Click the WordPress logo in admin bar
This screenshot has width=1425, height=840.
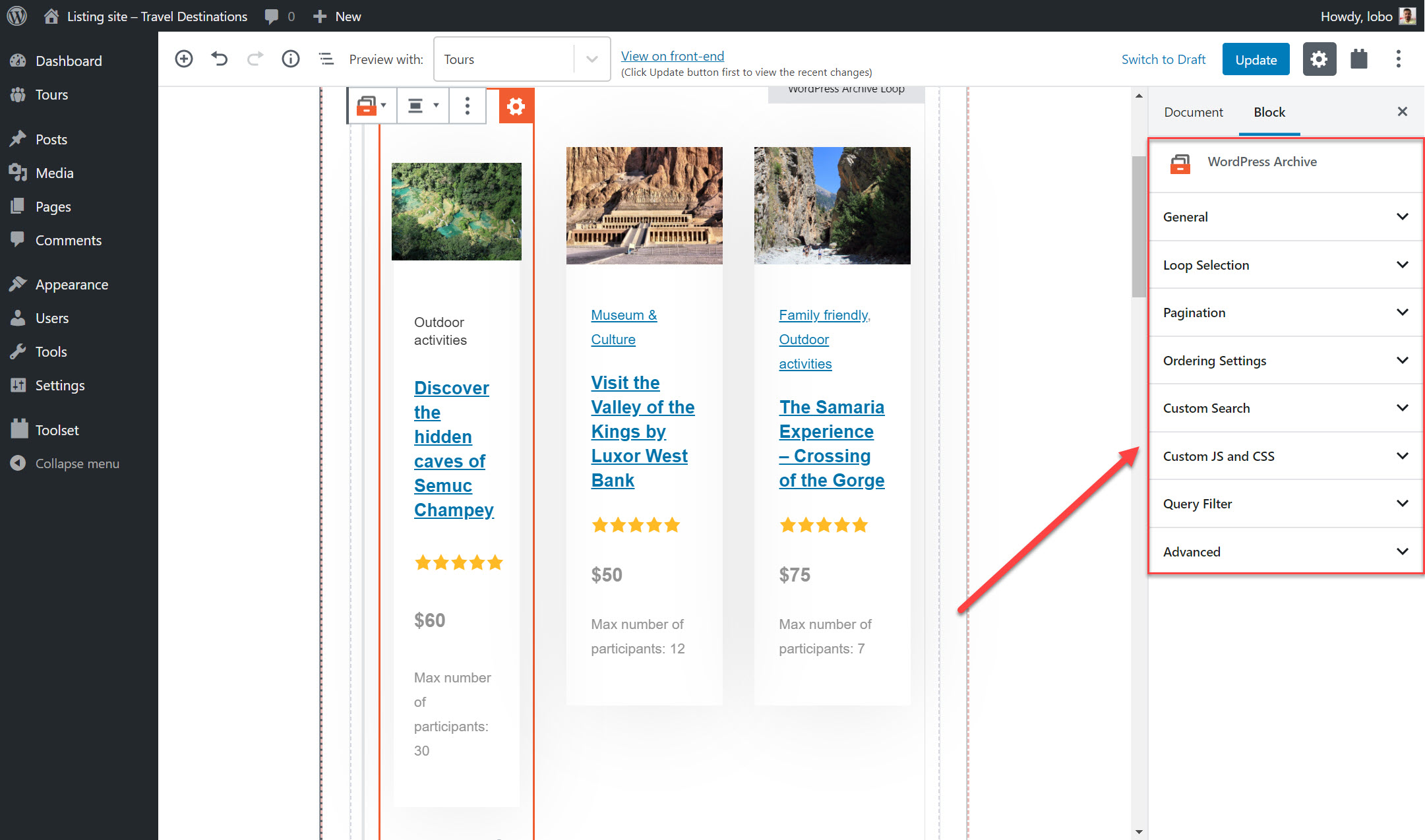[16, 16]
